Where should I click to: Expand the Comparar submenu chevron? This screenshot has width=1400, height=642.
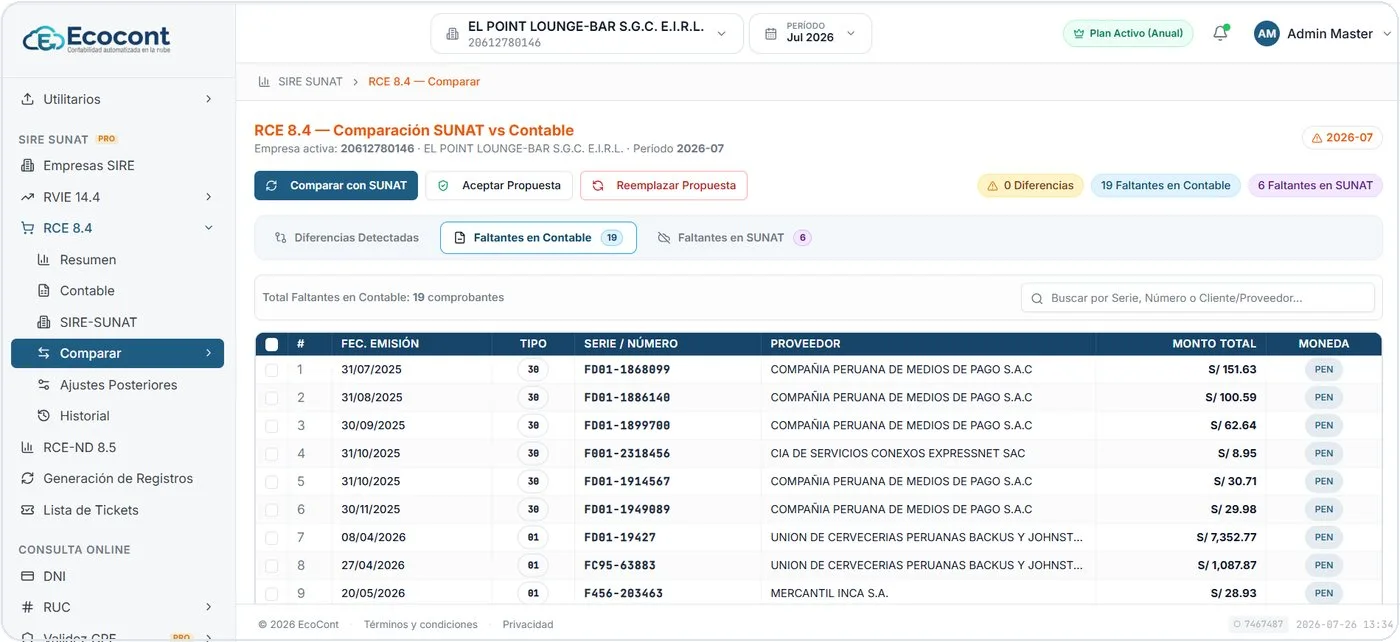tap(208, 353)
